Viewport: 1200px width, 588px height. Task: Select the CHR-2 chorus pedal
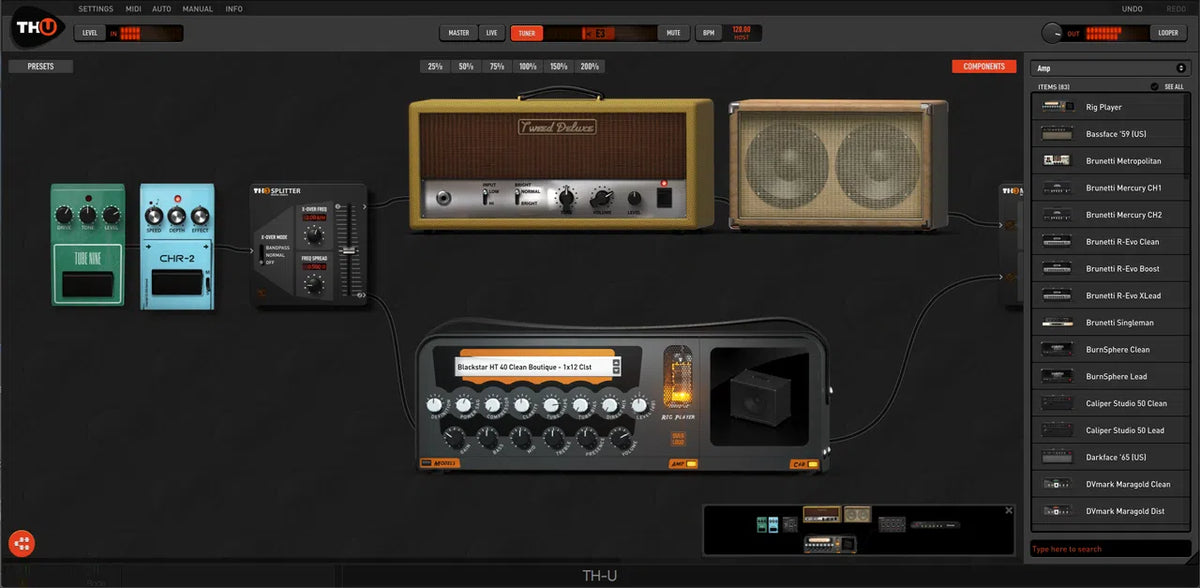coord(177,240)
